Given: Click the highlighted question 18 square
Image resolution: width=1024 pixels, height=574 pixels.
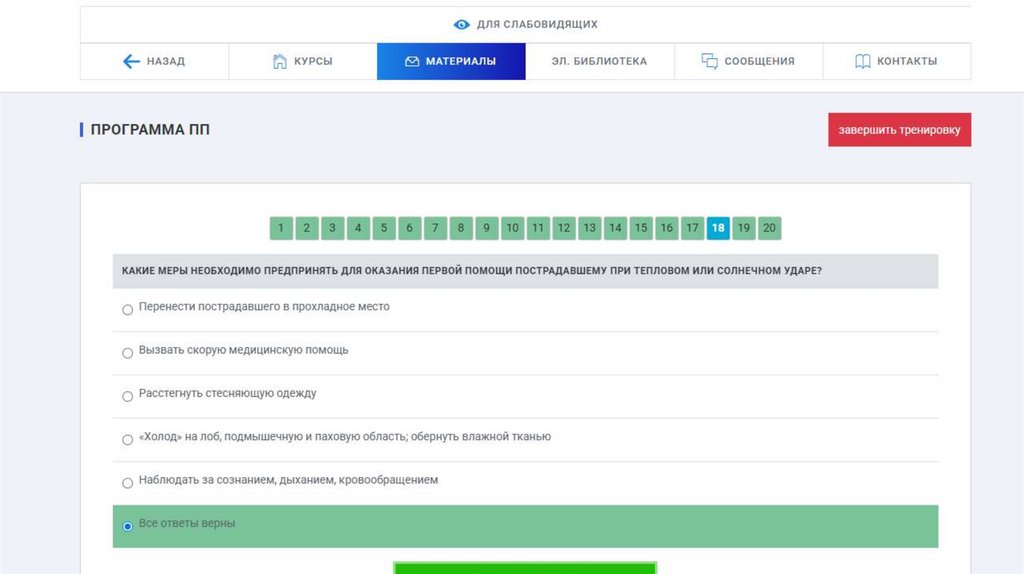Looking at the screenshot, I should point(718,228).
